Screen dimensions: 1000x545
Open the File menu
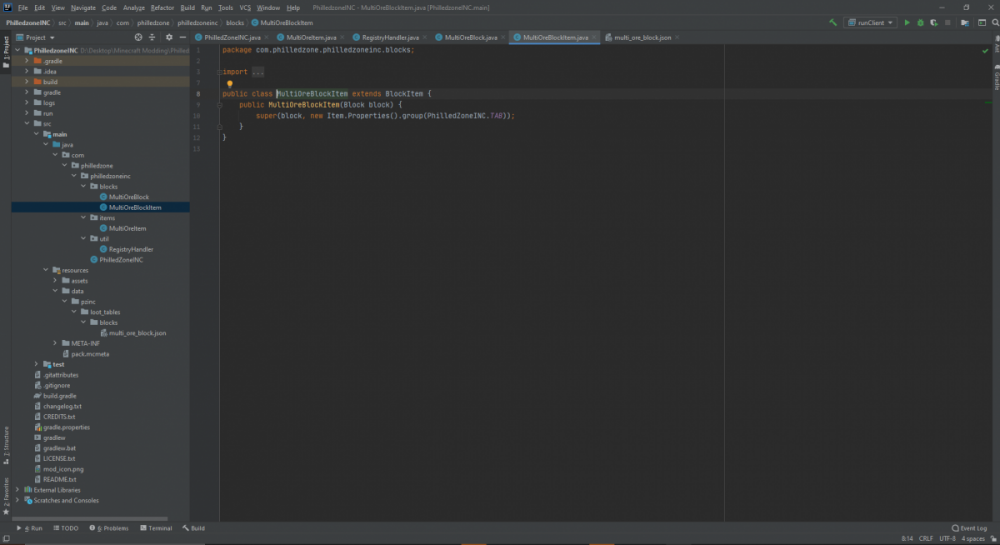click(x=22, y=8)
